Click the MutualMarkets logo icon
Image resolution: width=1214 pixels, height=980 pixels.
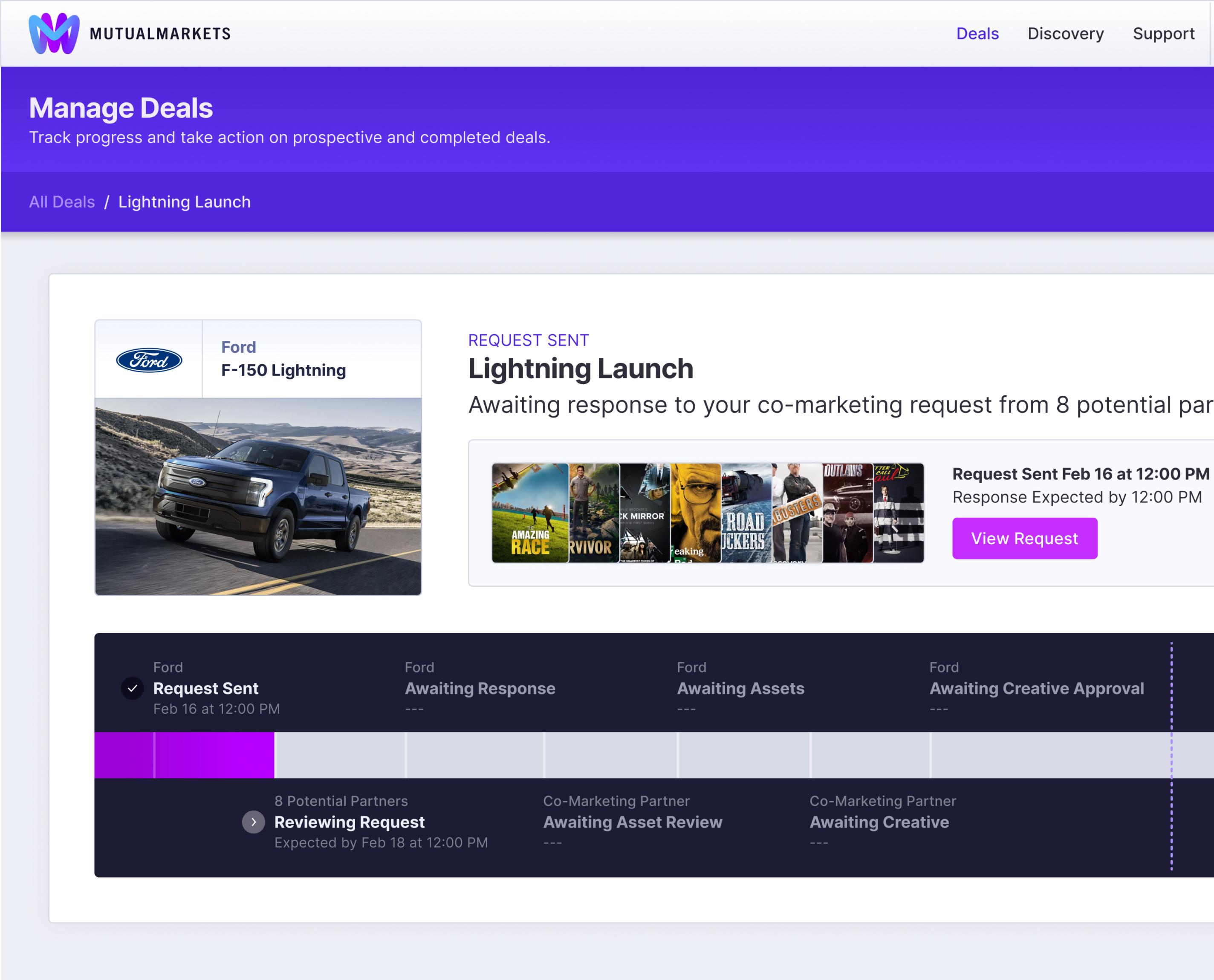(54, 34)
